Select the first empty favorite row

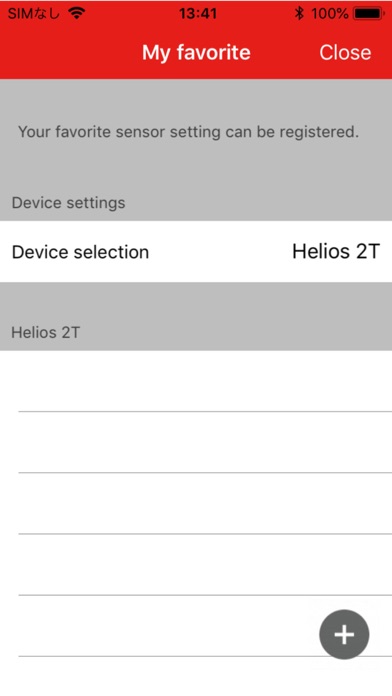coord(196,381)
